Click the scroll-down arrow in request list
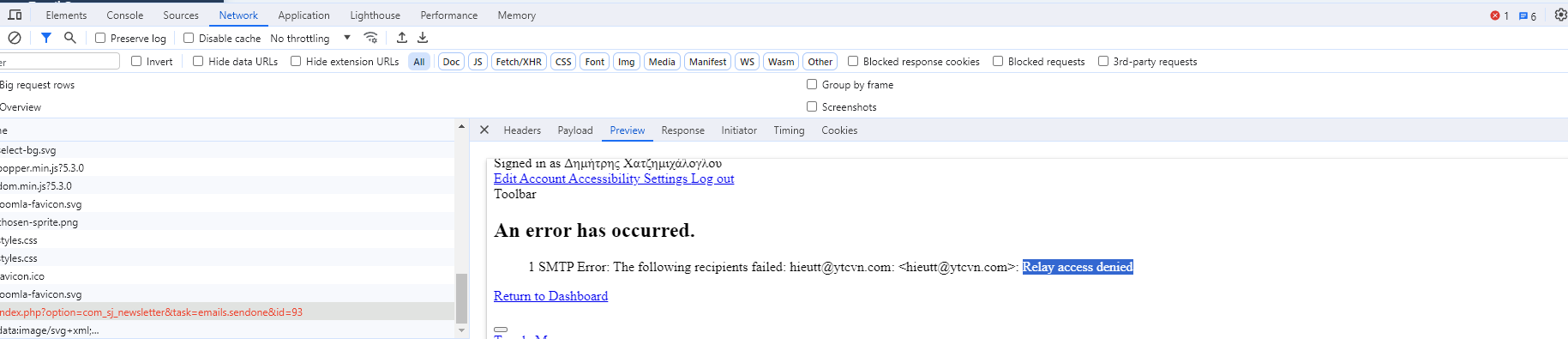1568x339 pixels. [462, 330]
